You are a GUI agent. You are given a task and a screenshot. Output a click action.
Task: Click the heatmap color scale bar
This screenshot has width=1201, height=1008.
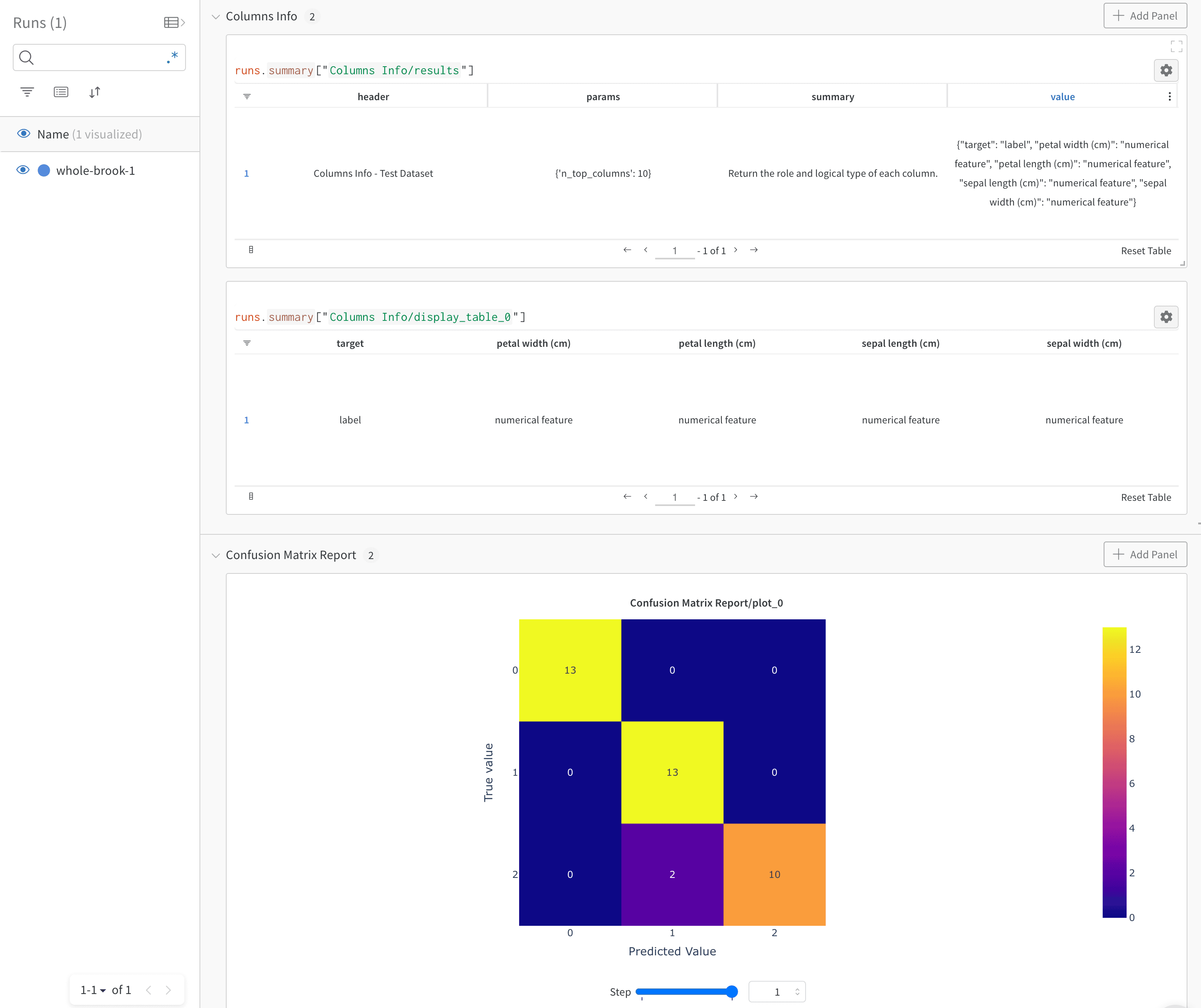(x=1114, y=772)
